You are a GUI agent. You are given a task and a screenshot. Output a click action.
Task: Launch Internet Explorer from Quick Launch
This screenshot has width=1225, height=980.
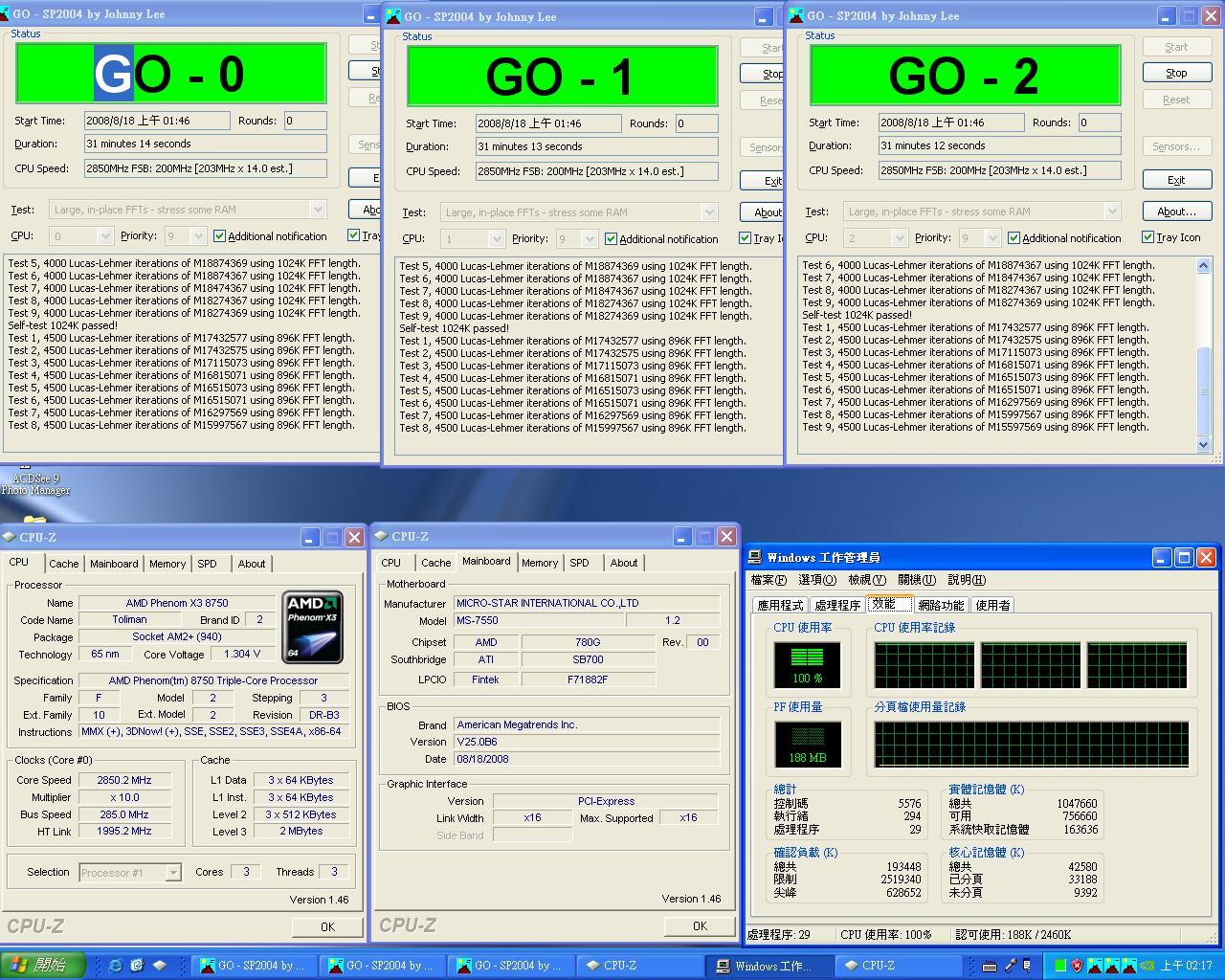(115, 966)
